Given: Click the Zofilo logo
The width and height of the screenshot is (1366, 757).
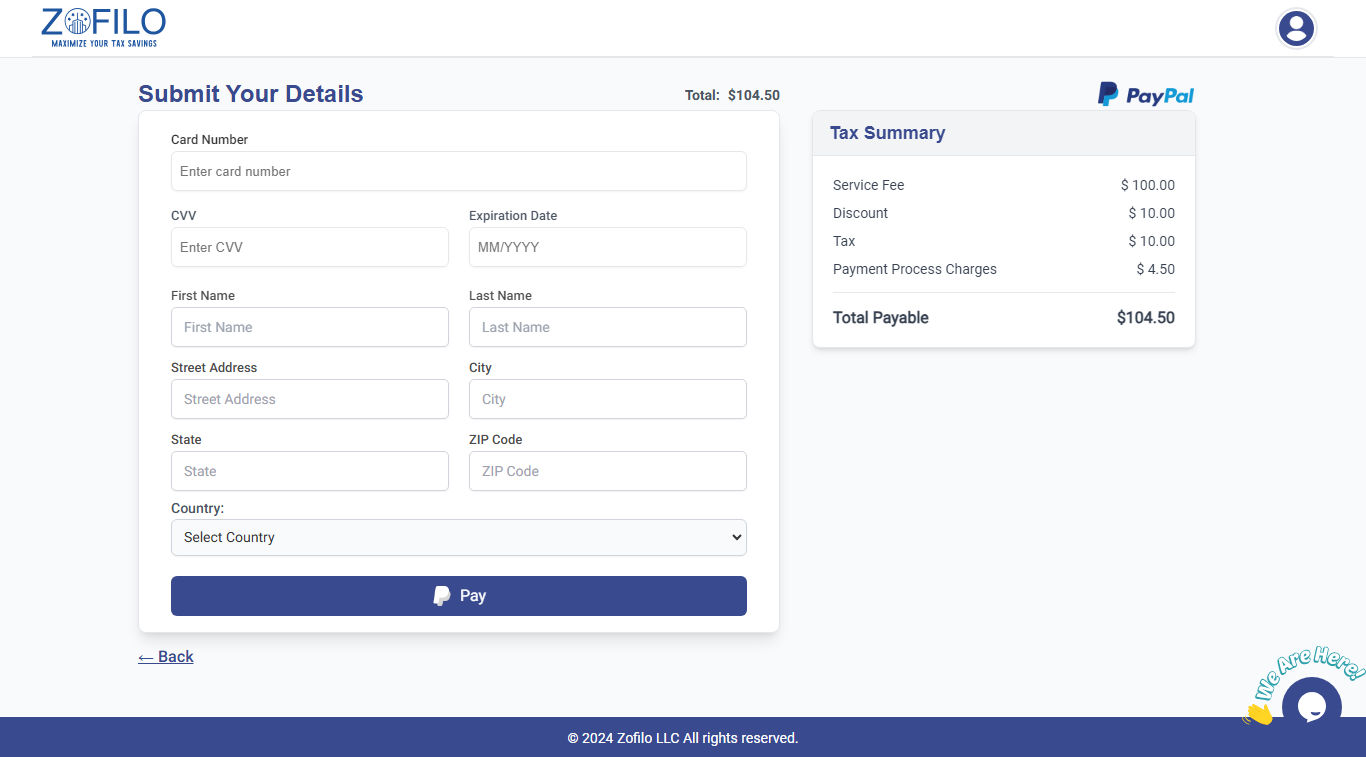Looking at the screenshot, I should click(103, 27).
